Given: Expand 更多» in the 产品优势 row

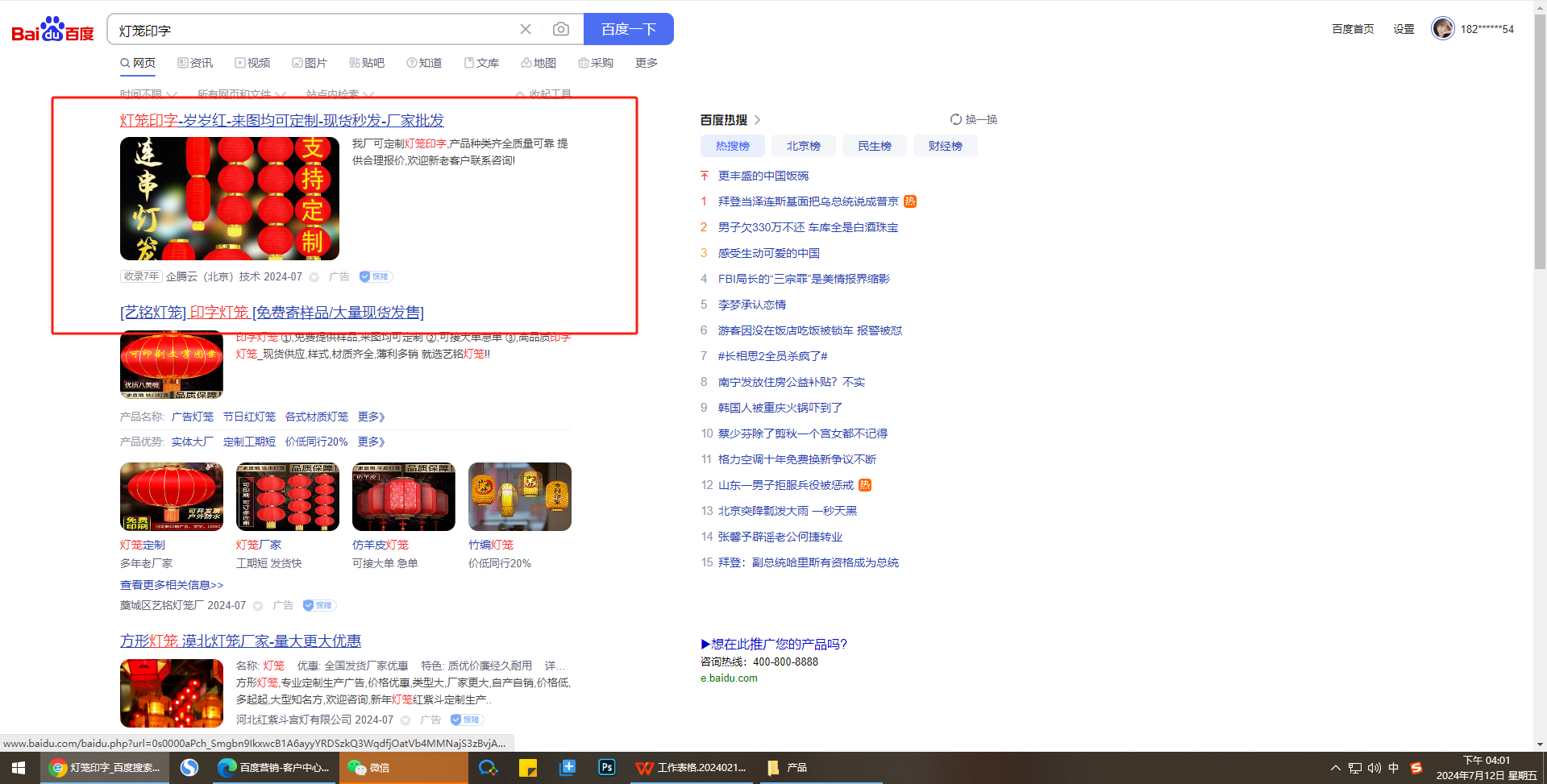Looking at the screenshot, I should point(372,442).
